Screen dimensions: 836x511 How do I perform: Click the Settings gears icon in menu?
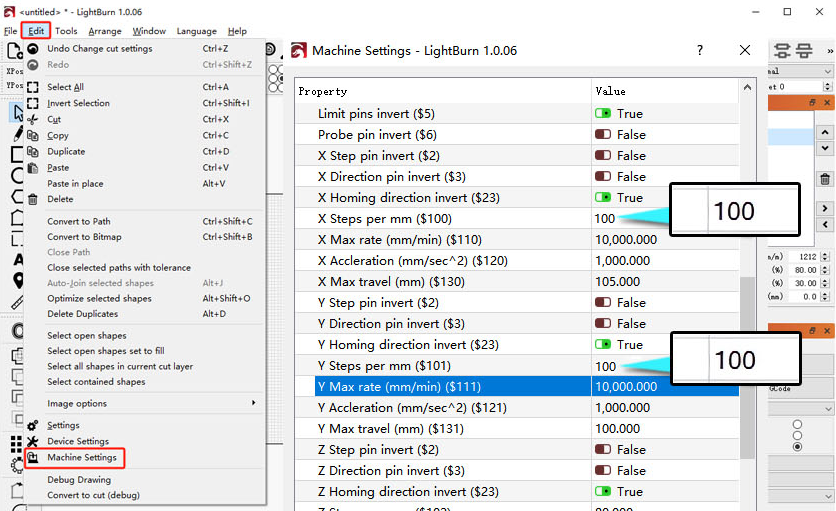[x=33, y=425]
